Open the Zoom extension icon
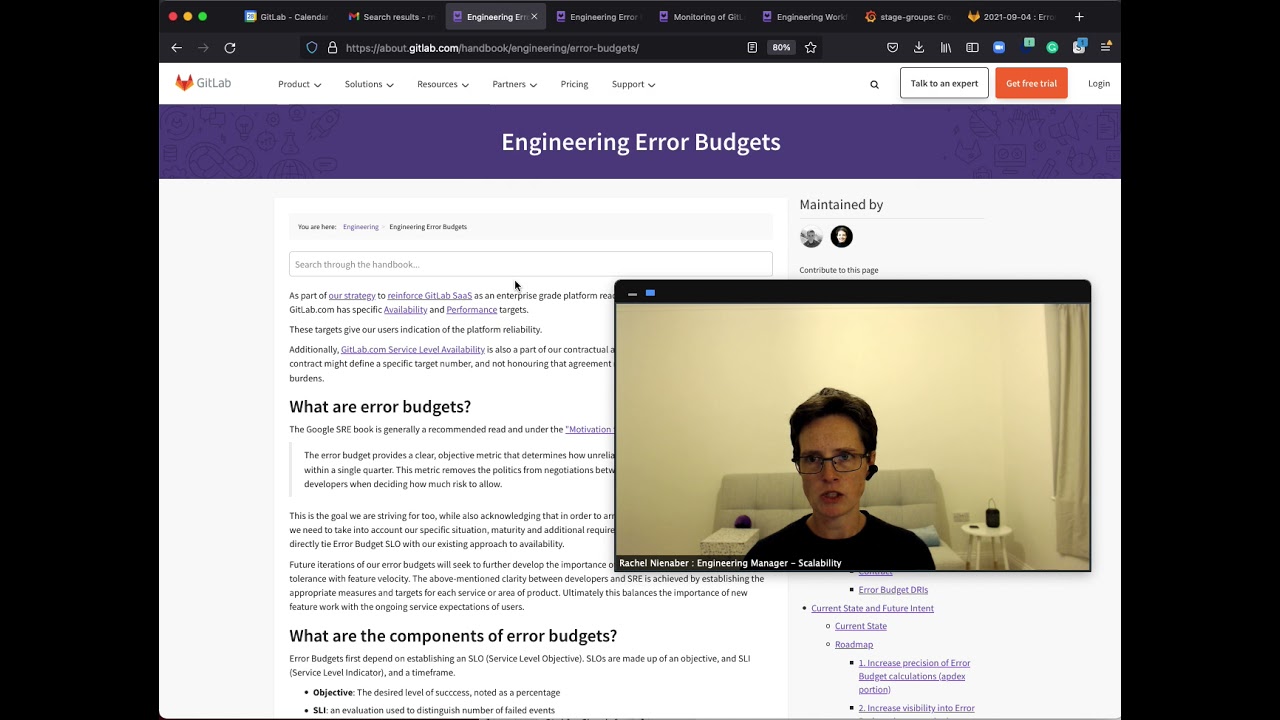The image size is (1280, 720). click(x=999, y=48)
